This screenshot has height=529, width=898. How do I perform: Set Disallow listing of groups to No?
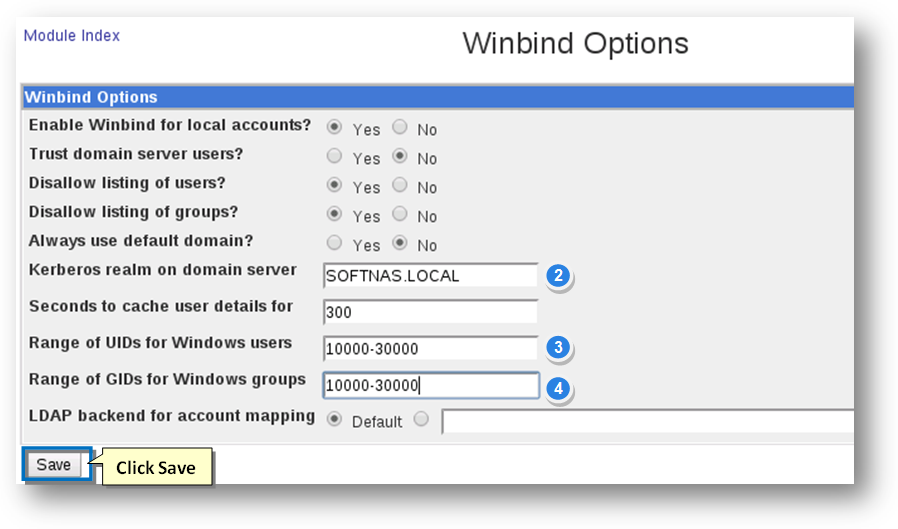400,215
